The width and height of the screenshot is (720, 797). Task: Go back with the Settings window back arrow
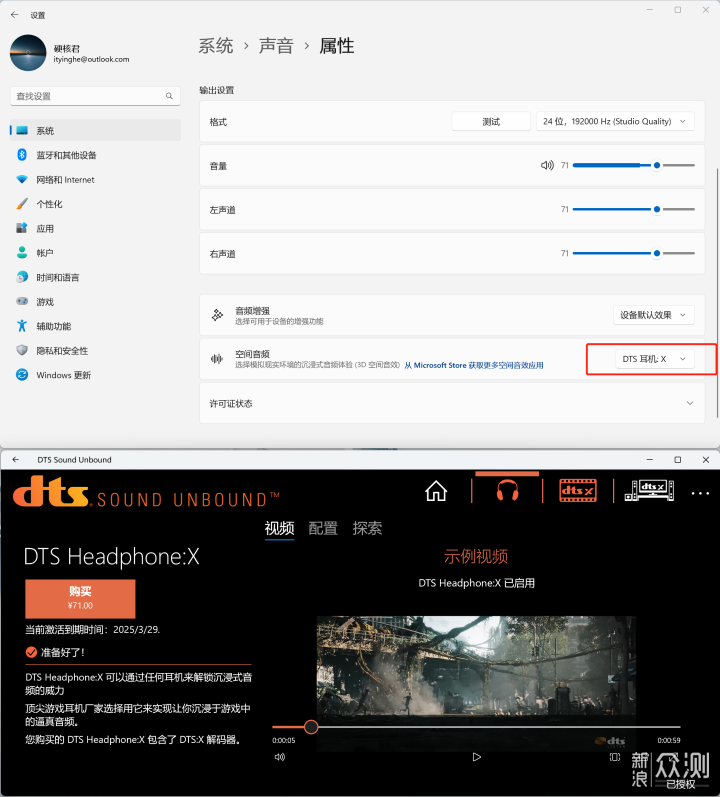point(14,15)
